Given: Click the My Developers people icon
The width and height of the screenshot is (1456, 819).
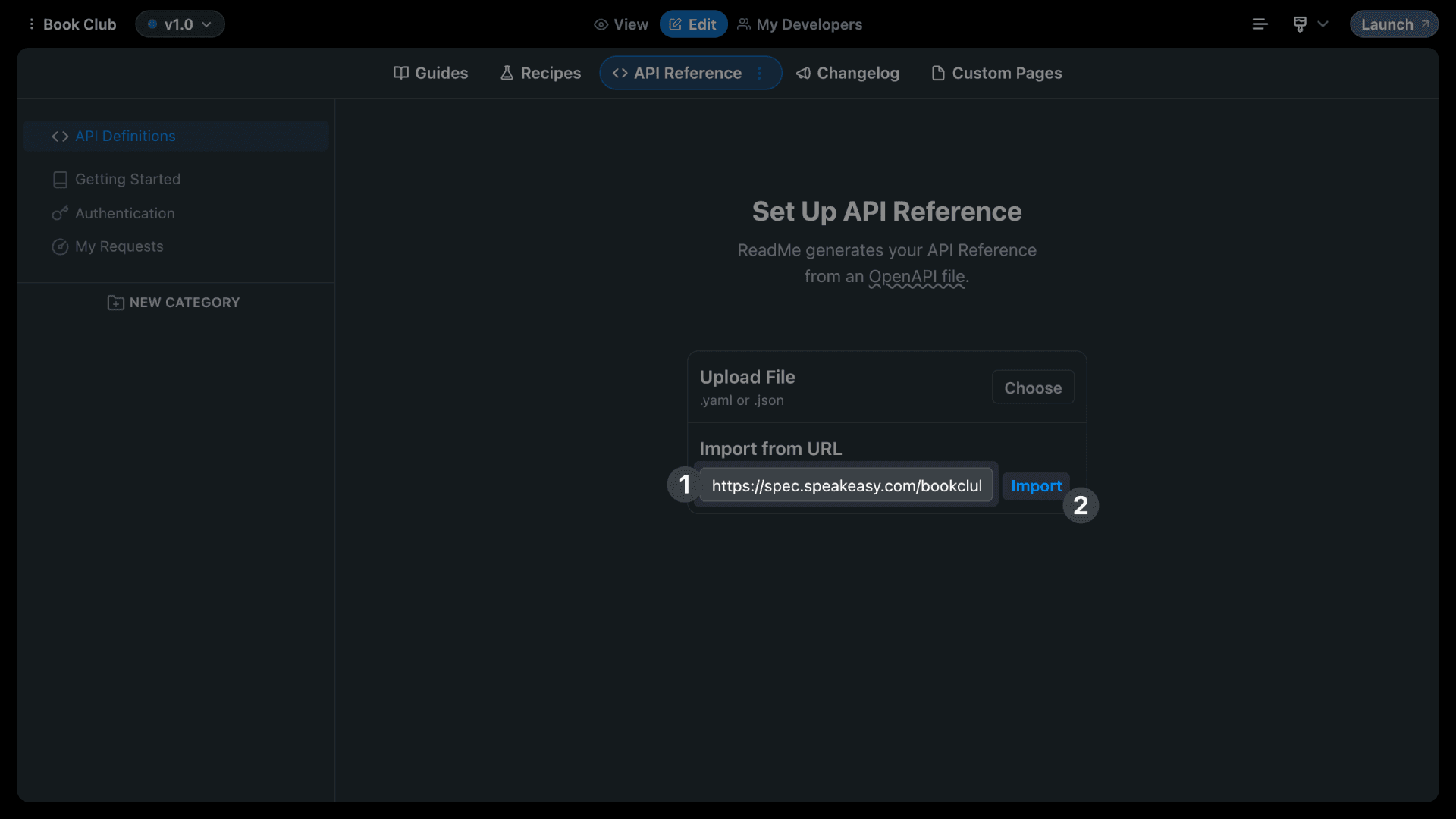Looking at the screenshot, I should (744, 24).
